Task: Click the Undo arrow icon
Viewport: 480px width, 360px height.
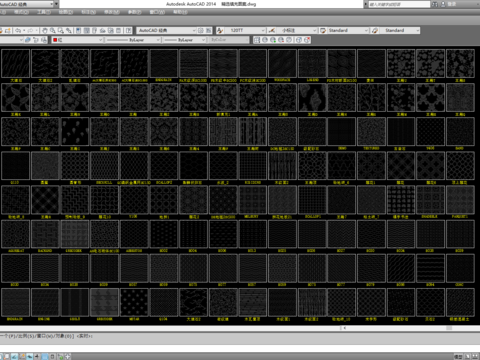Action: [19, 30]
